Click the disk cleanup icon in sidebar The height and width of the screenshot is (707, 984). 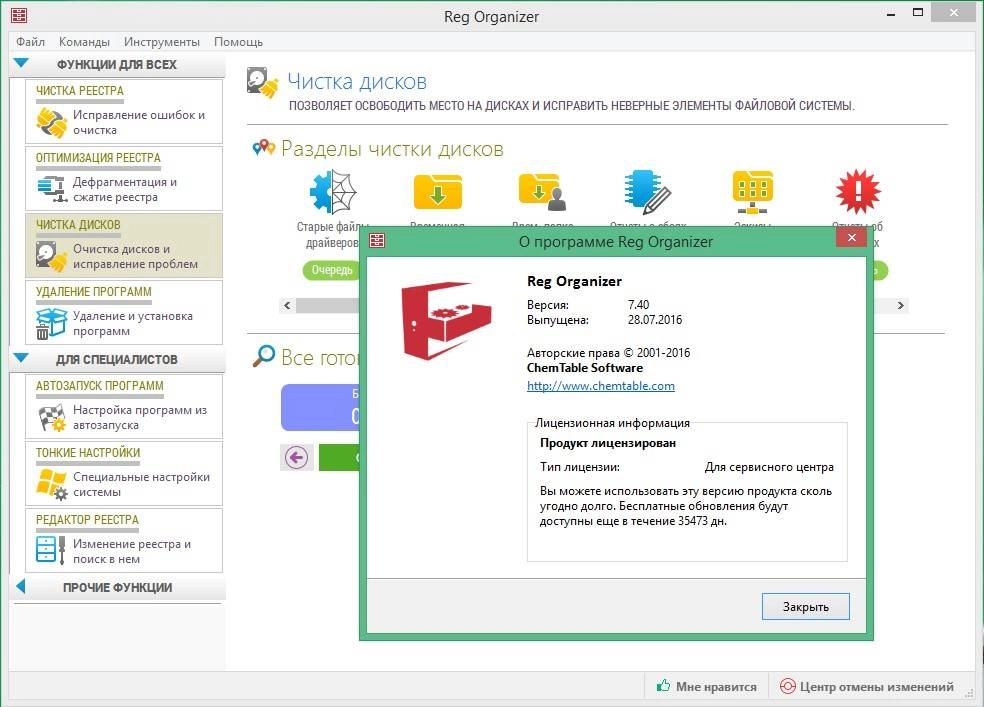click(51, 256)
